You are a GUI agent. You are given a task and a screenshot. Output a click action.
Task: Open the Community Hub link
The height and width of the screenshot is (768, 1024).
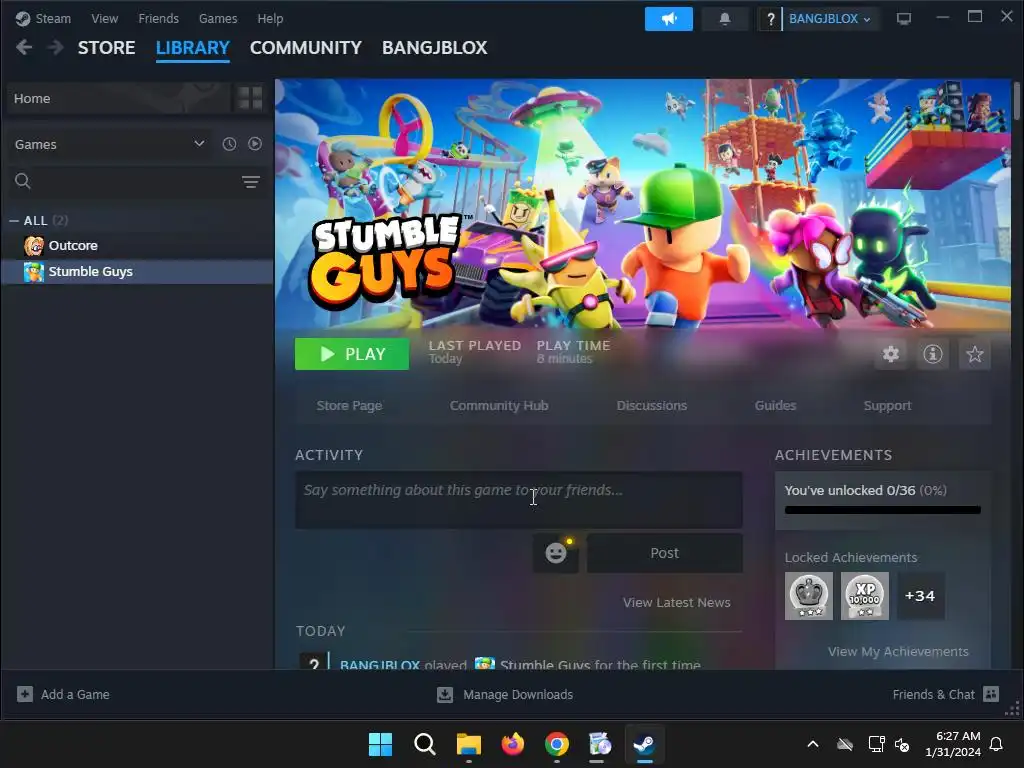click(x=499, y=406)
